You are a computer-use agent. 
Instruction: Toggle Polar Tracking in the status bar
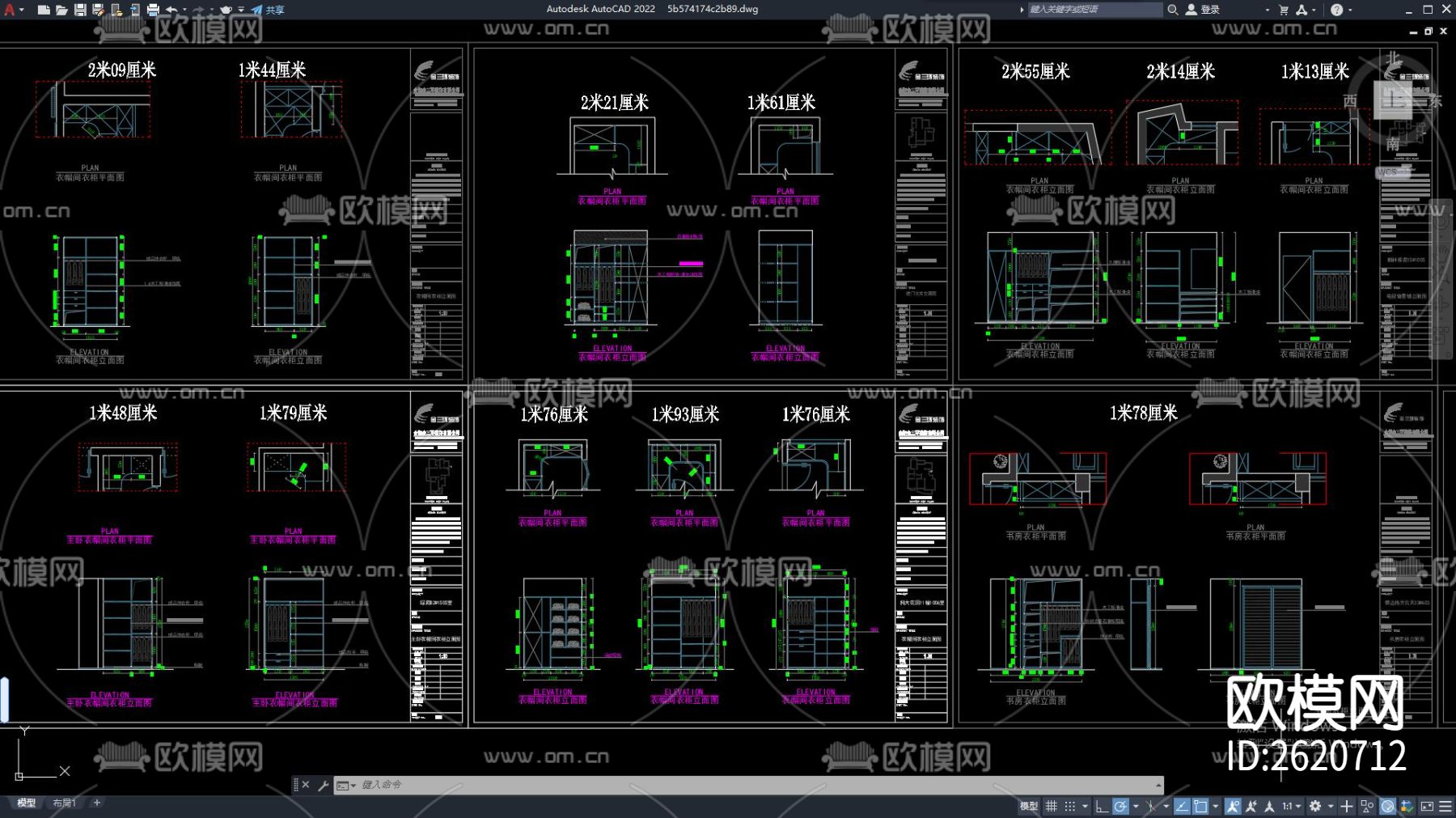1120,806
